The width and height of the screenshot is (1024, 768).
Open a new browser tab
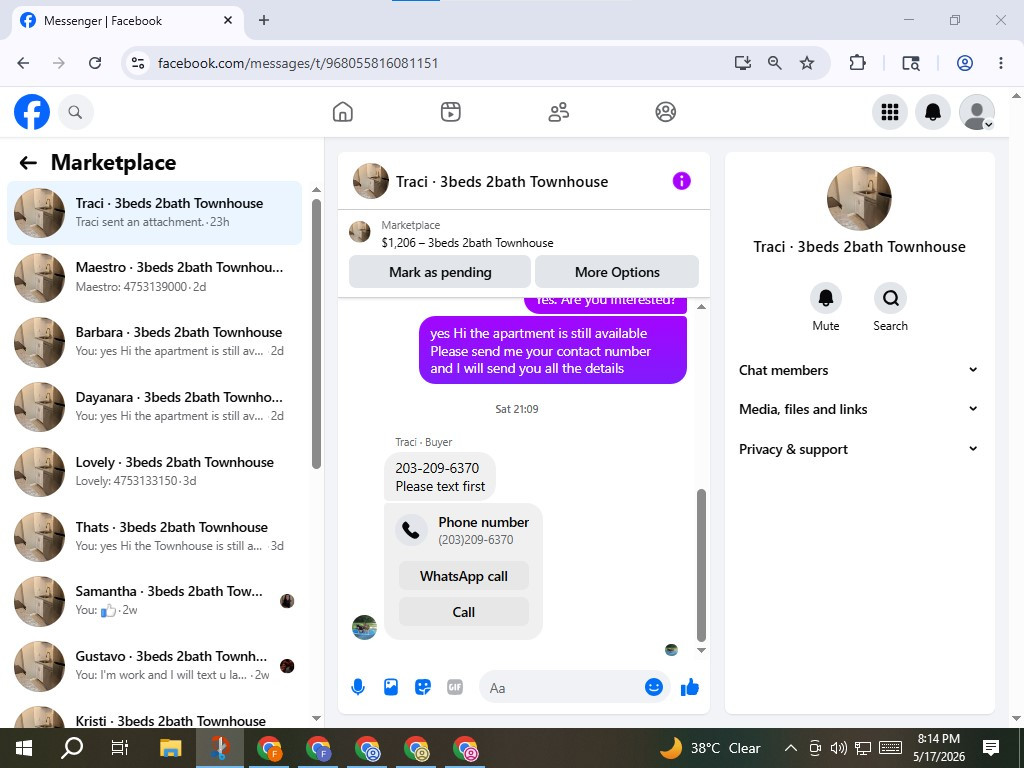[x=264, y=20]
